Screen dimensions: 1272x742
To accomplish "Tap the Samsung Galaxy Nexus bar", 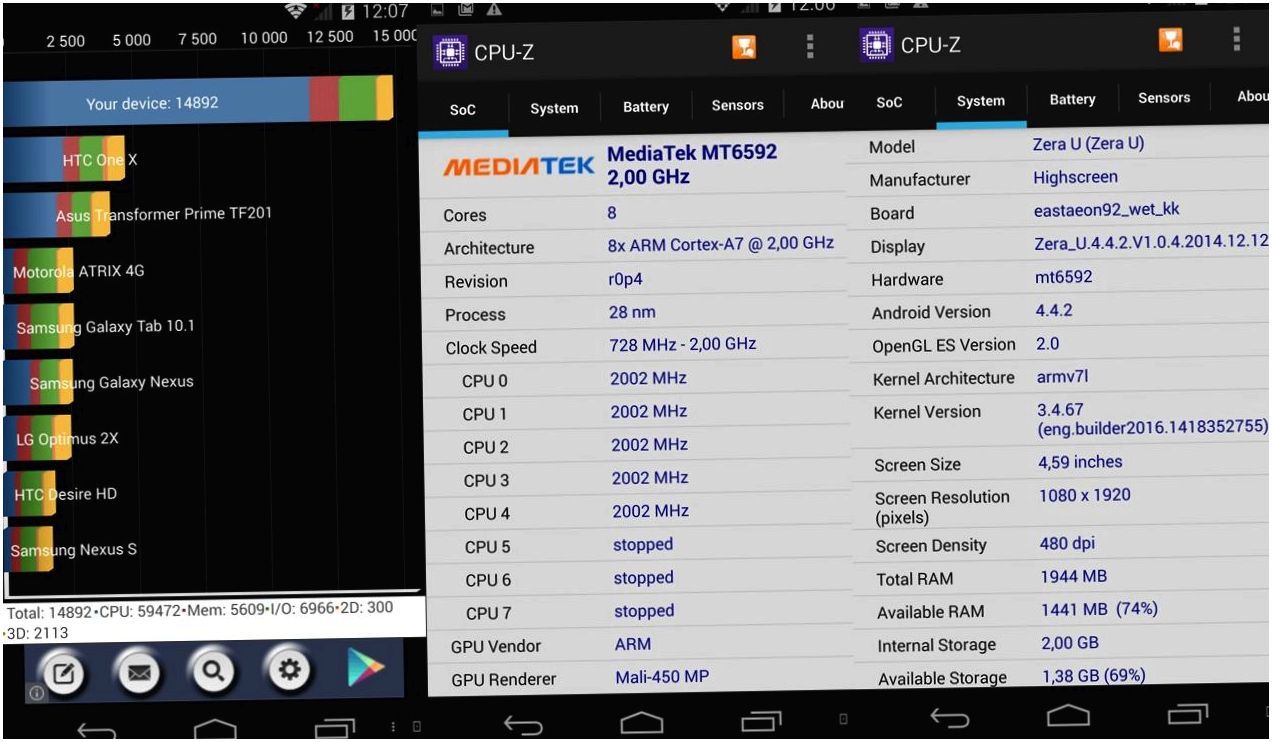I will click(37, 382).
